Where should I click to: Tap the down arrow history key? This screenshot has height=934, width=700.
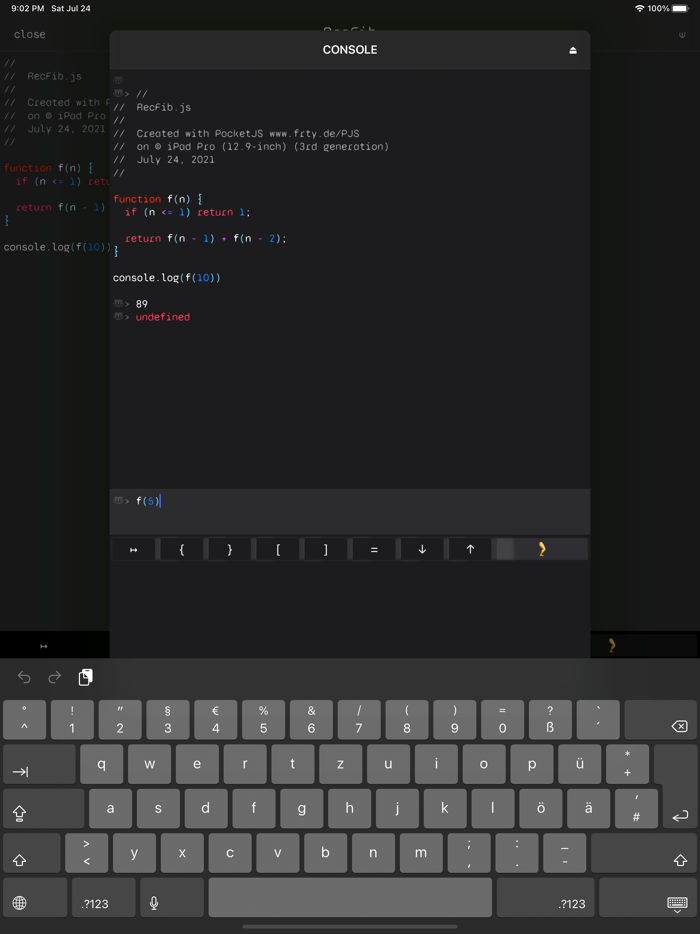point(422,550)
